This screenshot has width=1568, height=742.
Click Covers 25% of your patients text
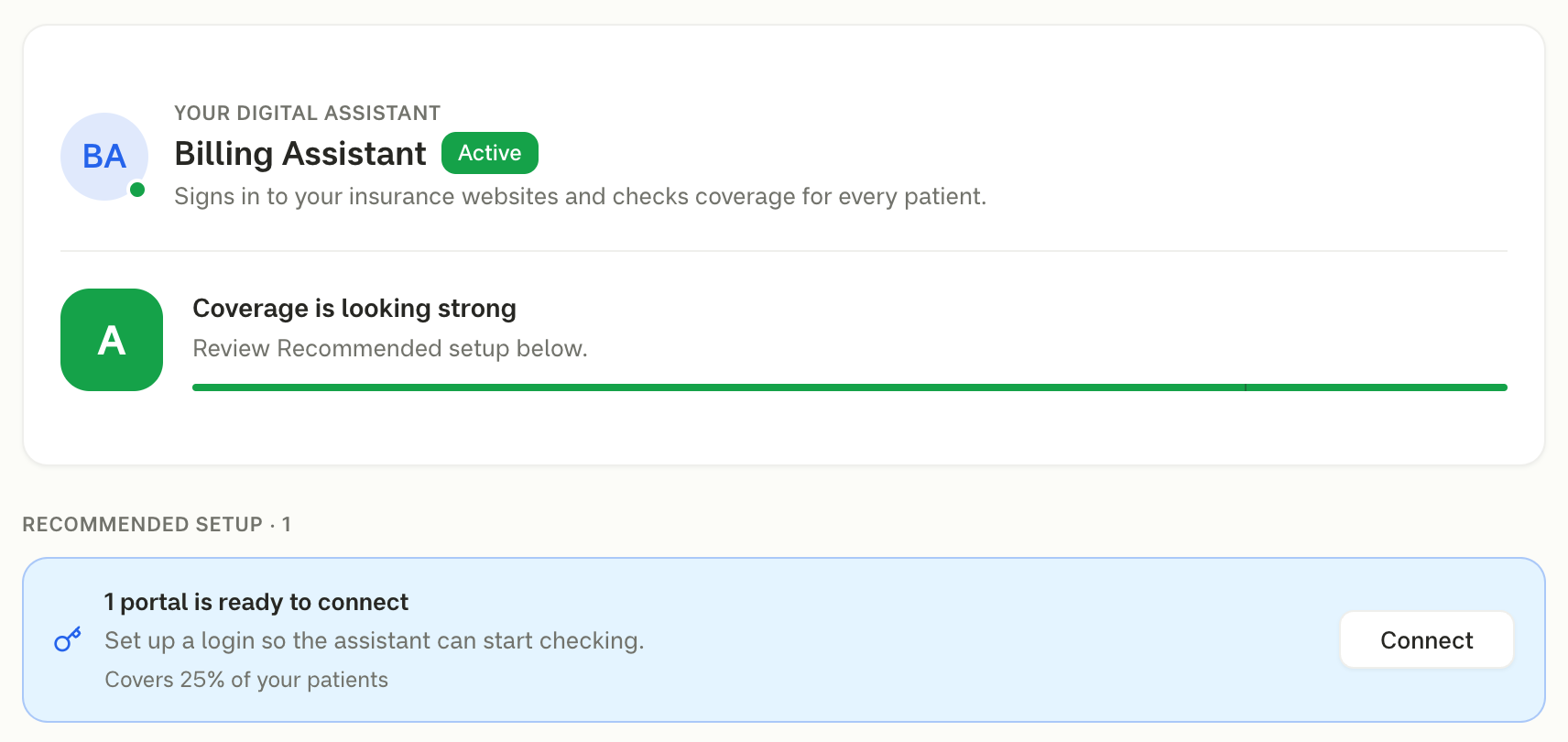click(246, 680)
